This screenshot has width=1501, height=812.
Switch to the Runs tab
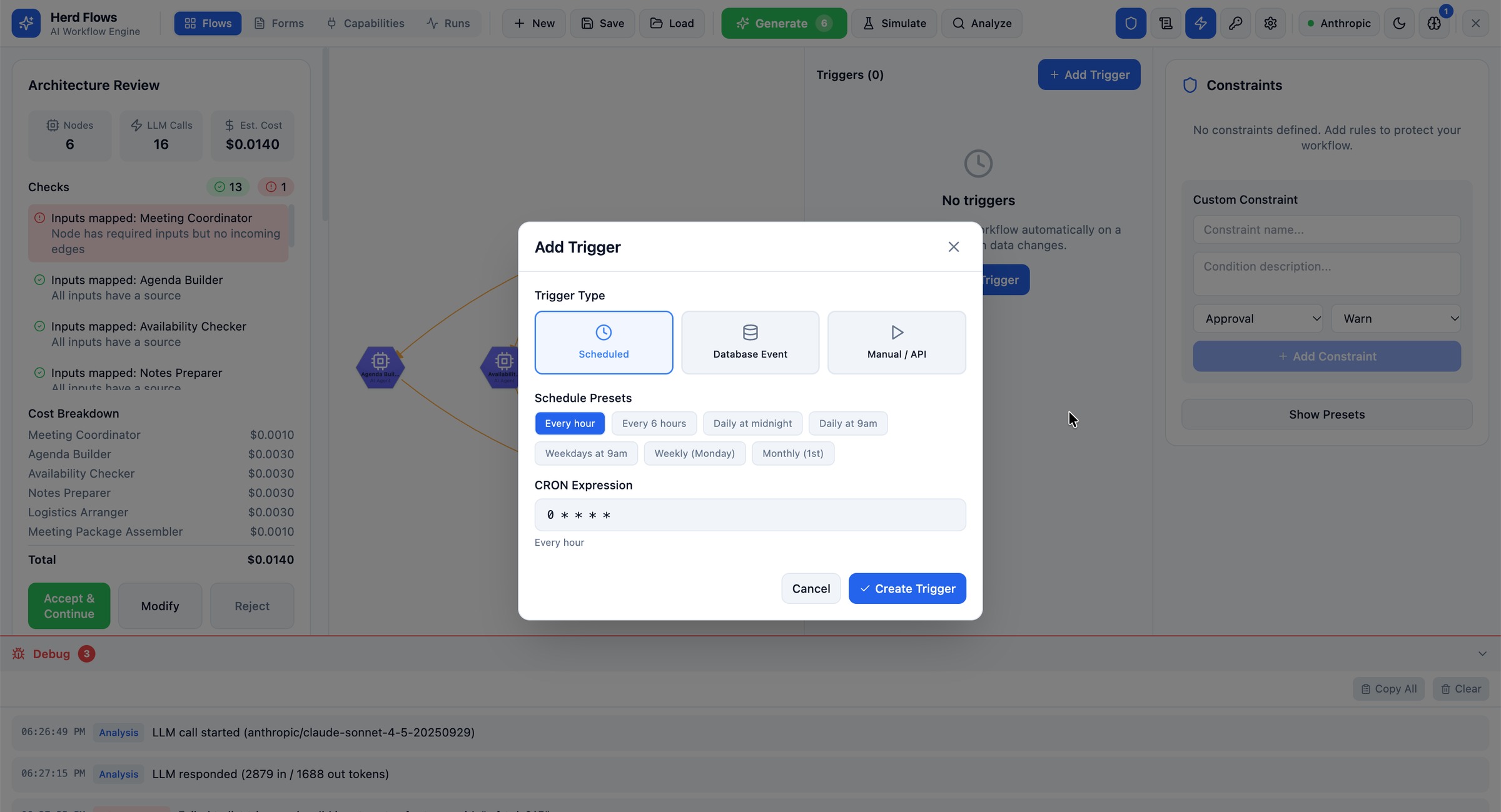click(x=448, y=23)
